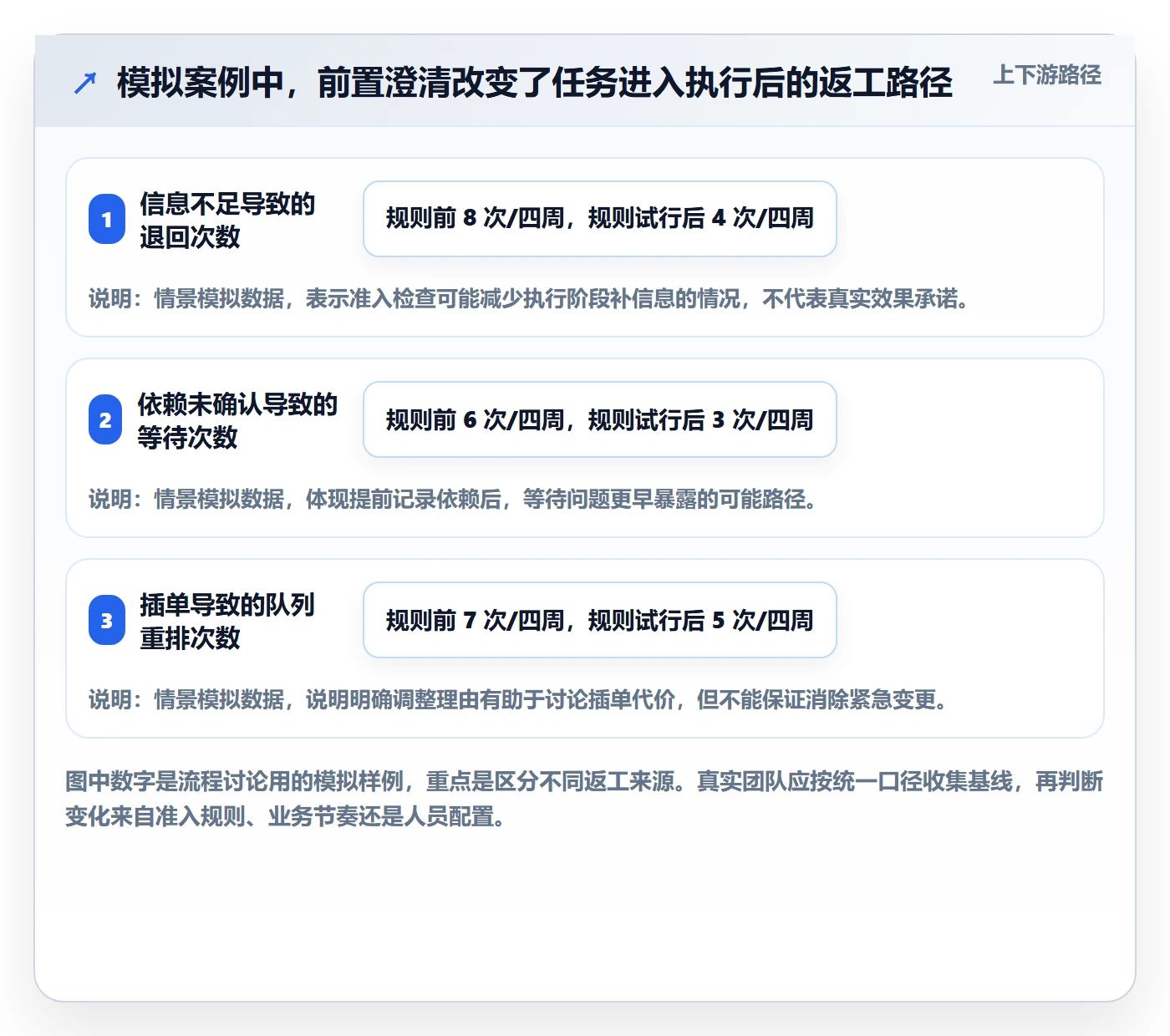Select the label 信息不足导致的退回次数
Viewport: 1170px width, 1036px height.
(227, 220)
